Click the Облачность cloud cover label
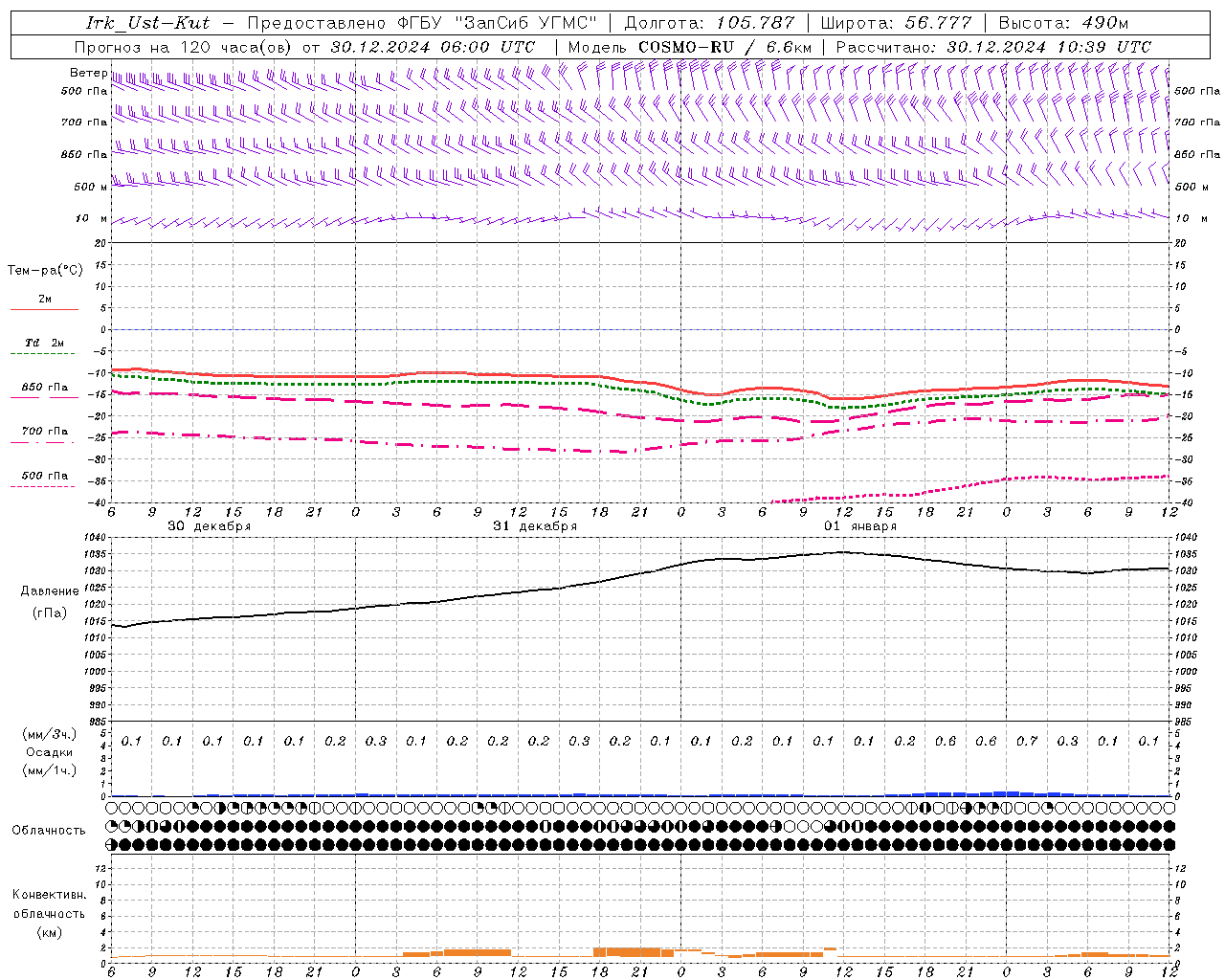Viewport: 1225px width, 980px height. tap(49, 831)
